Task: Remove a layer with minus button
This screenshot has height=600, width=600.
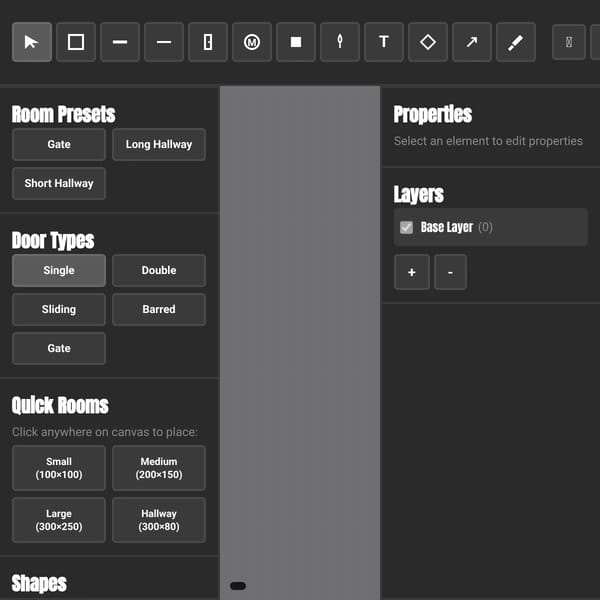Action: coord(450,272)
